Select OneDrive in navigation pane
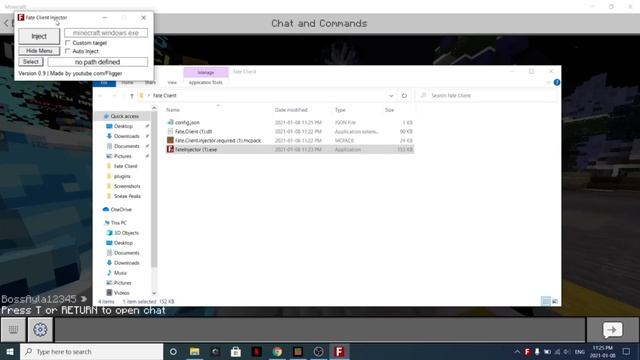The height and width of the screenshot is (360, 640). click(x=121, y=209)
